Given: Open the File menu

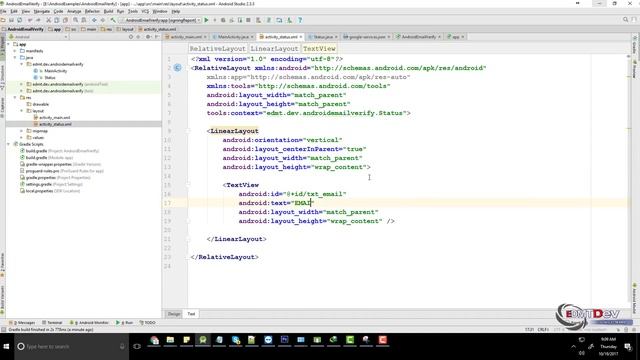Looking at the screenshot, I should coord(3,11).
